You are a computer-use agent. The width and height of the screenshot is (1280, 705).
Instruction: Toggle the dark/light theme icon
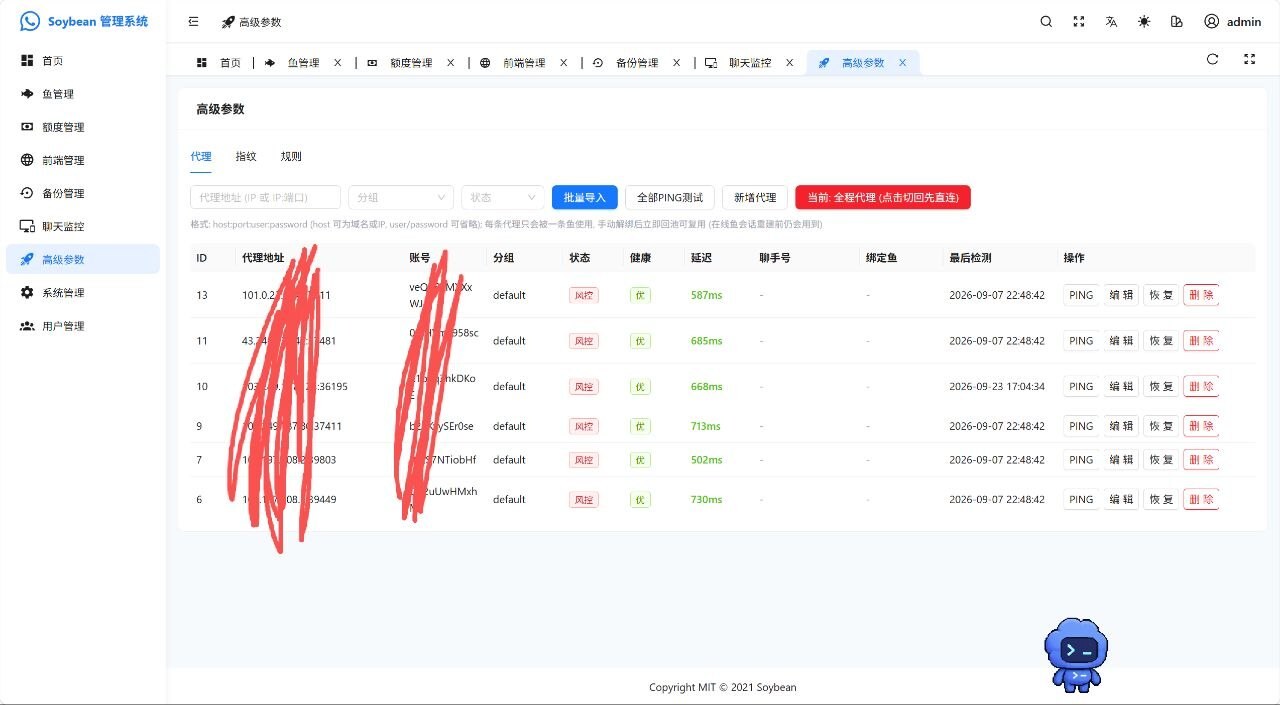[x=1144, y=21]
